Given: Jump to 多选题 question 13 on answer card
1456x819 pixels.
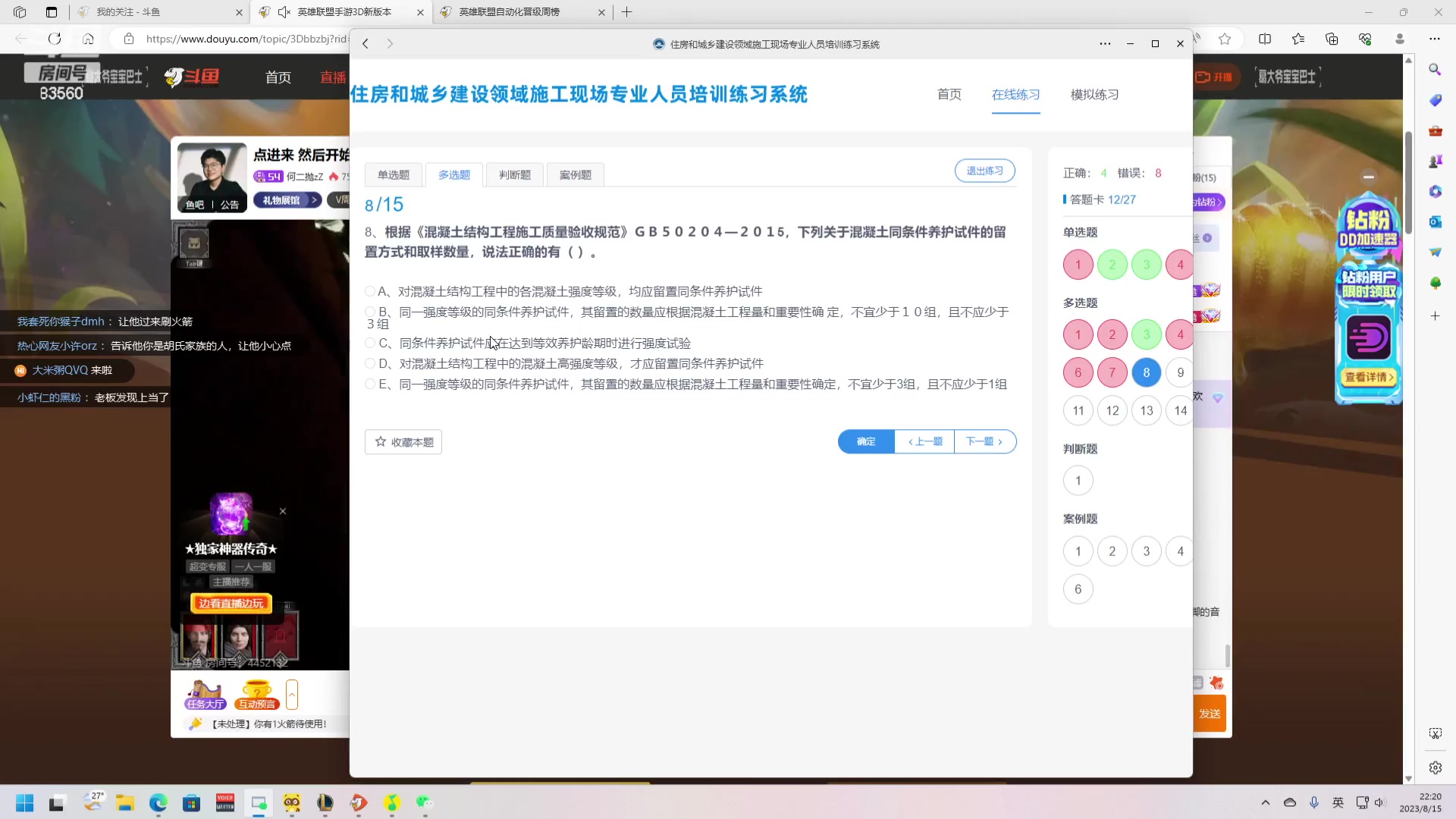Looking at the screenshot, I should pos(1146,410).
